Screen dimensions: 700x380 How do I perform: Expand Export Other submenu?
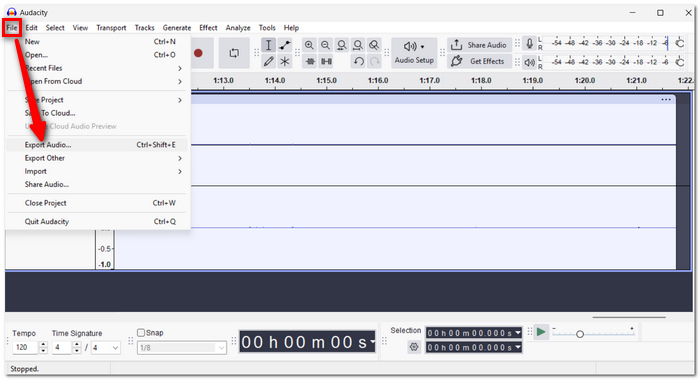[x=97, y=158]
